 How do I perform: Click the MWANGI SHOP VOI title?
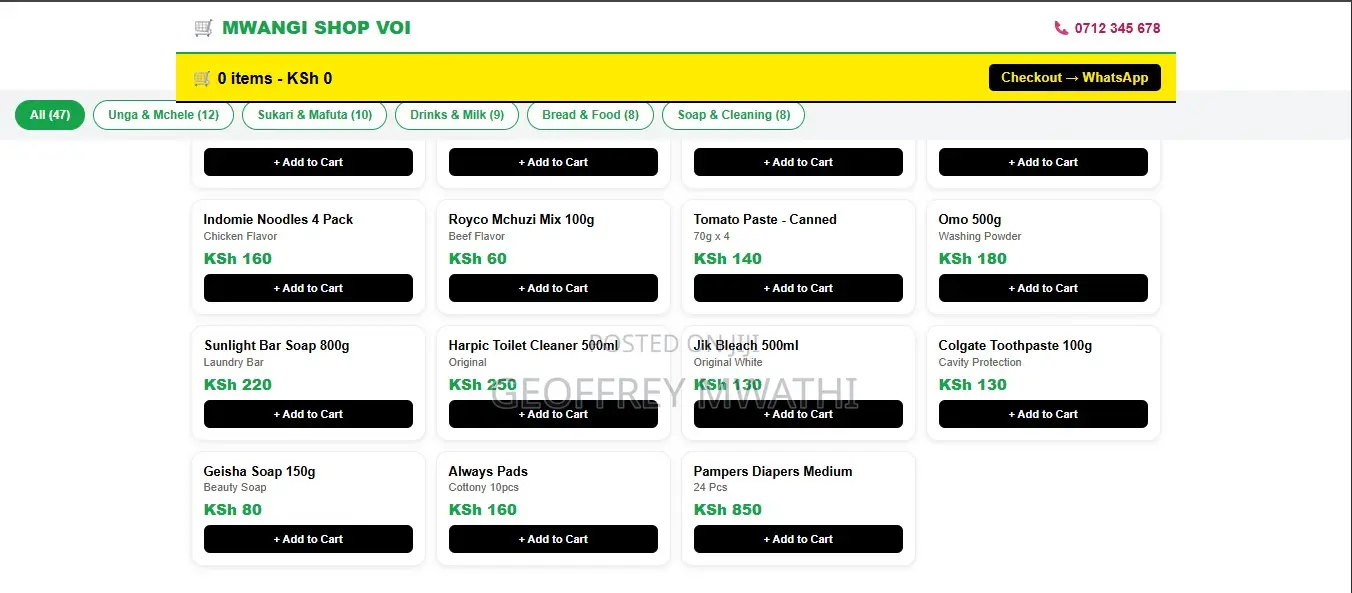click(x=316, y=28)
